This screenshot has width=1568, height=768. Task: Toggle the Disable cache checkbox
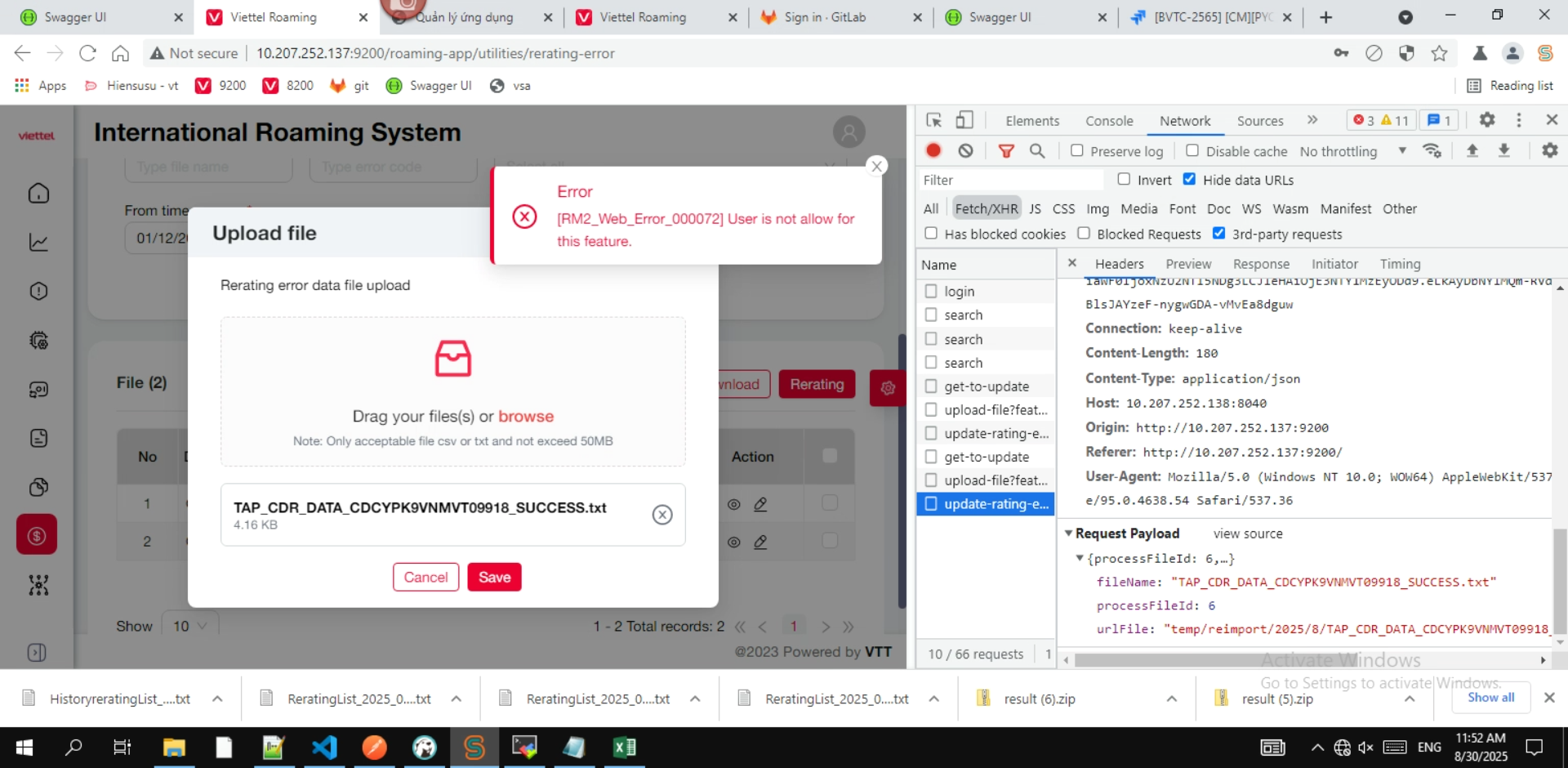tap(1192, 150)
